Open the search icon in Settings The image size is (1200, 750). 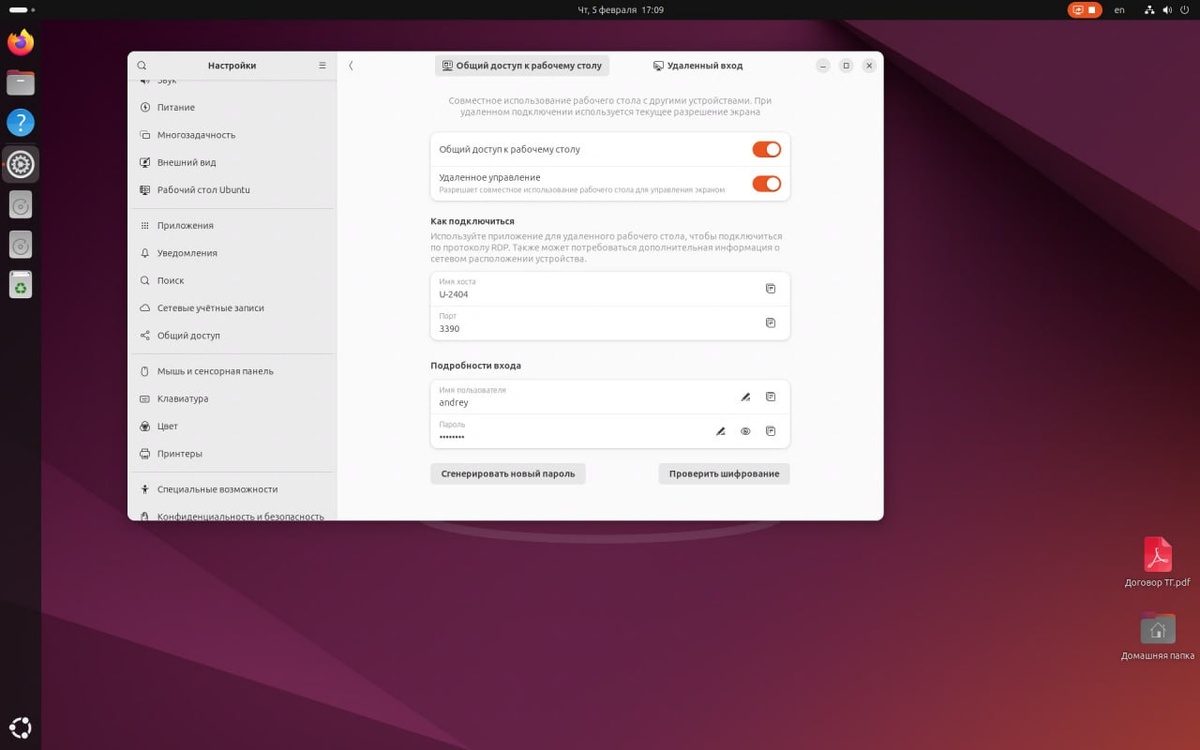tap(142, 65)
